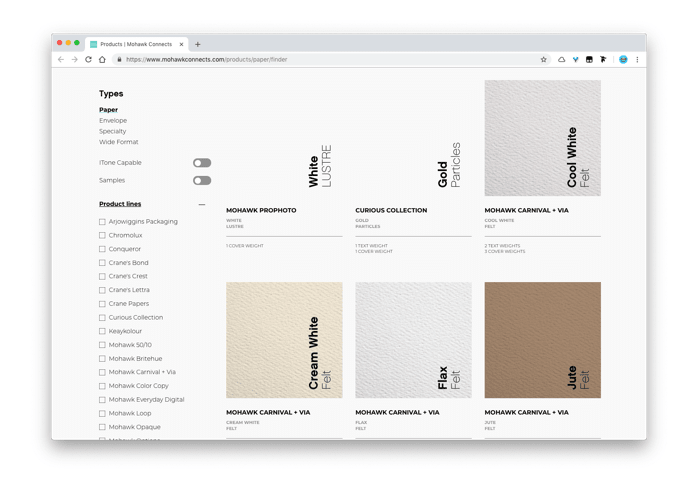
Task: Click the address bar URL field
Action: (330, 60)
